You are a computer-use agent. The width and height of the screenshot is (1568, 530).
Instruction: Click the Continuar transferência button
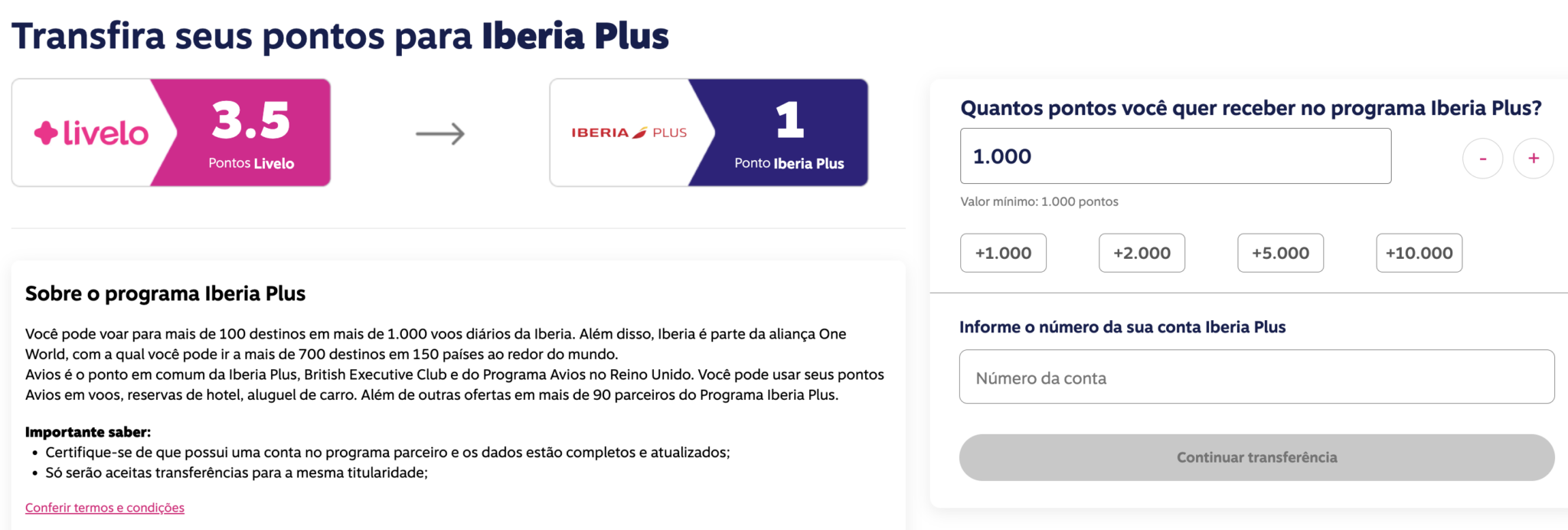coord(1256,457)
